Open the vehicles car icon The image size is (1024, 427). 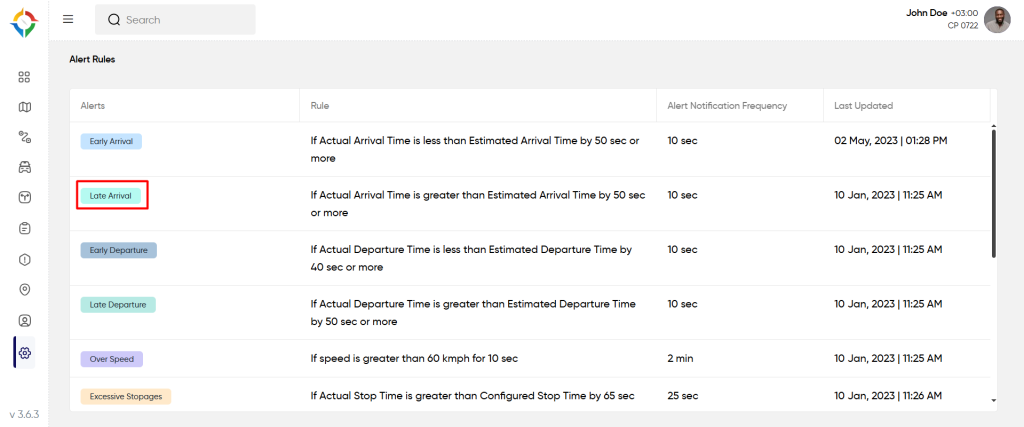coord(25,167)
